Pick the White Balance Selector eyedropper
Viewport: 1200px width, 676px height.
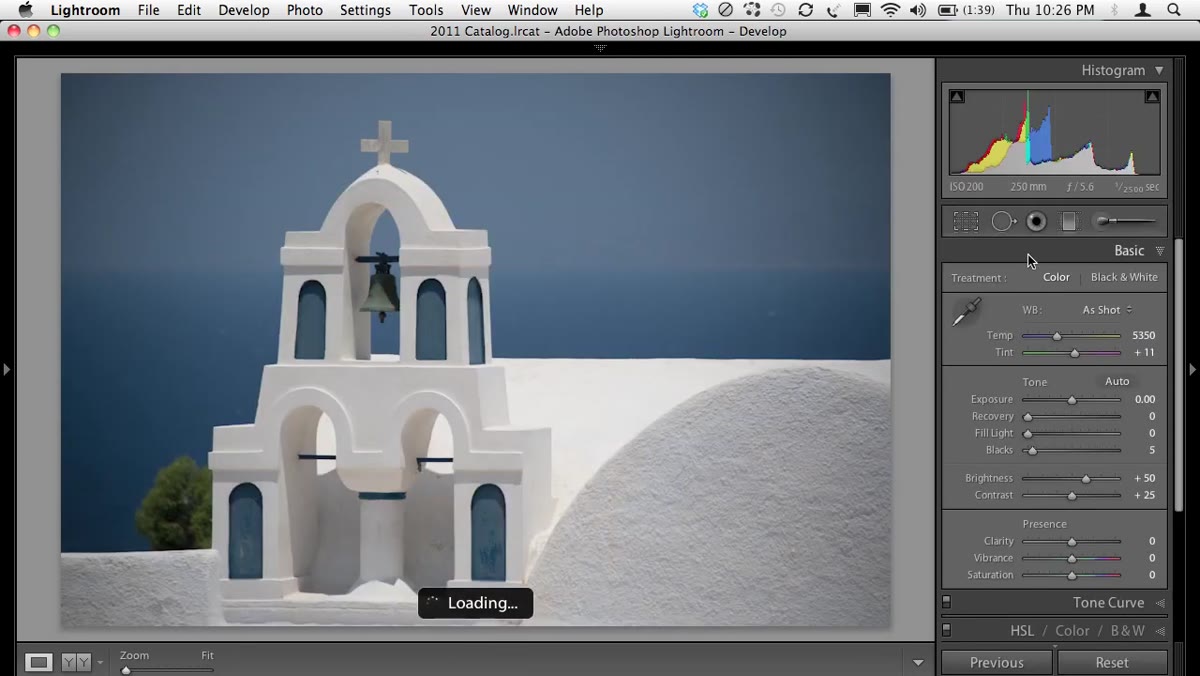click(x=966, y=313)
